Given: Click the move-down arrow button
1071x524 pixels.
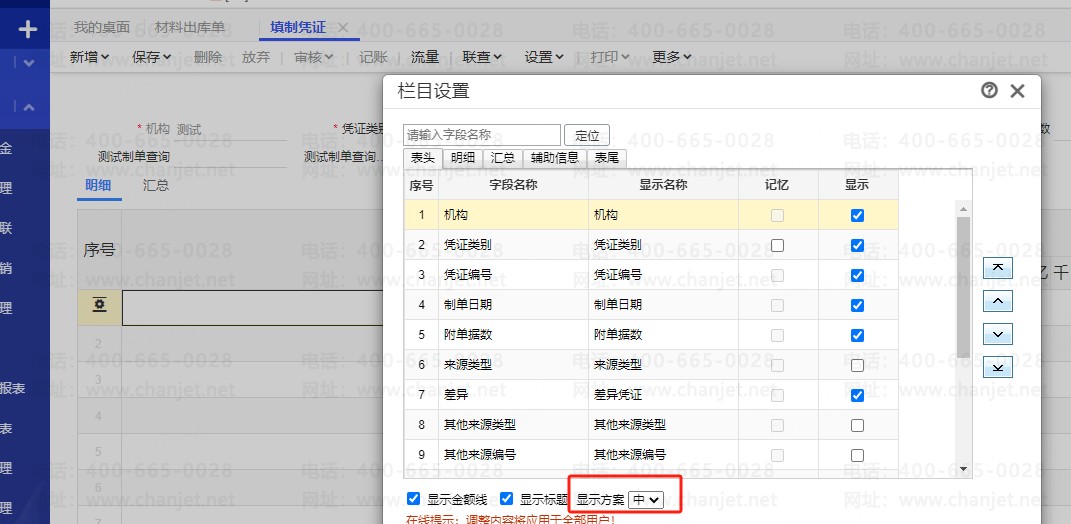Looking at the screenshot, I should tap(998, 334).
